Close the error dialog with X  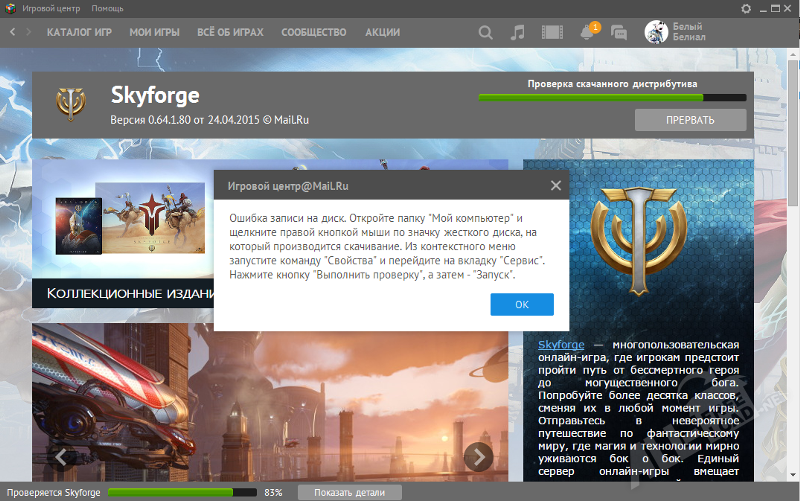click(x=556, y=185)
